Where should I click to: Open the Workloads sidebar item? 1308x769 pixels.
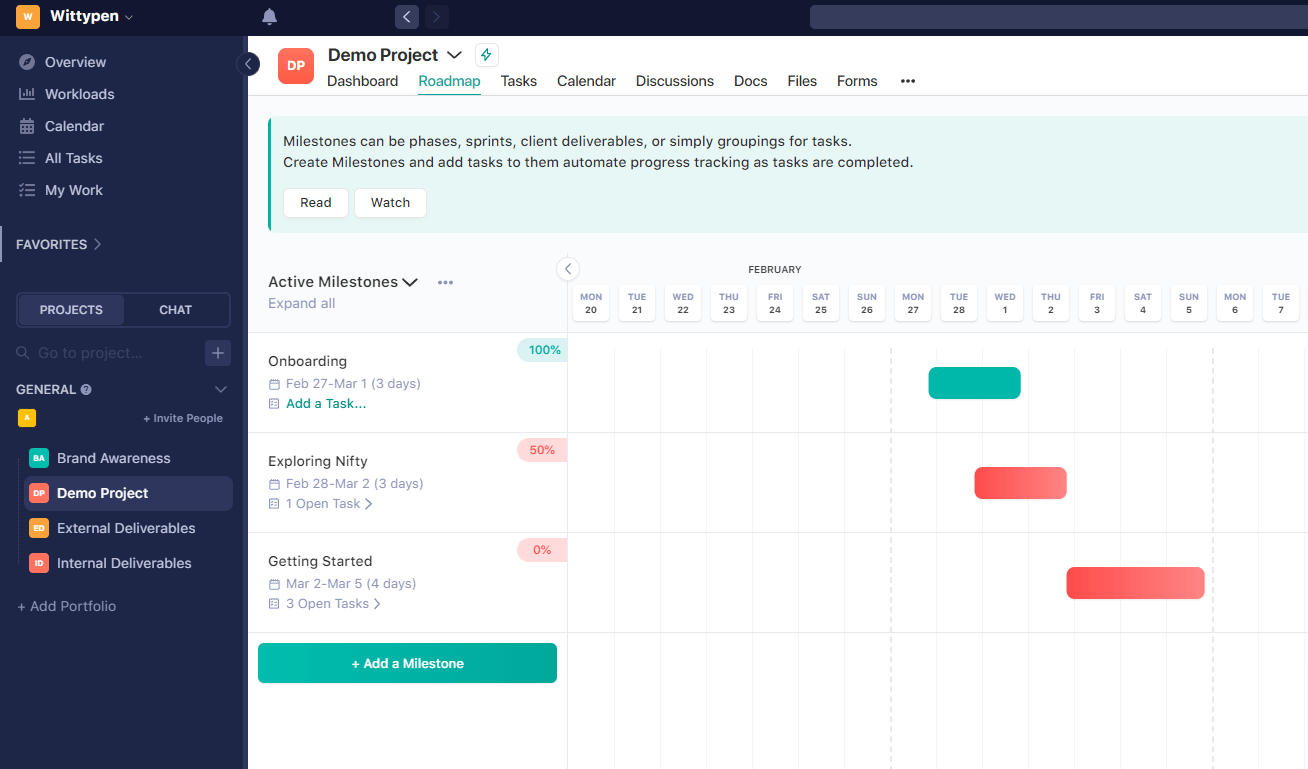79,94
